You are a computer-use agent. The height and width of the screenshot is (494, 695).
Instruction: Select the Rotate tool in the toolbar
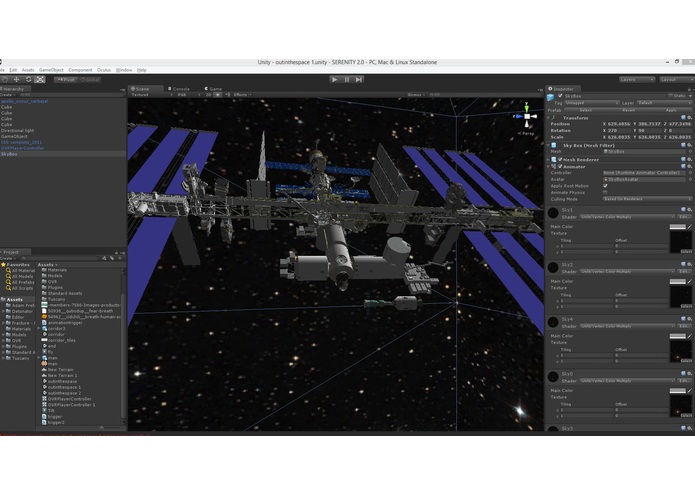point(28,80)
